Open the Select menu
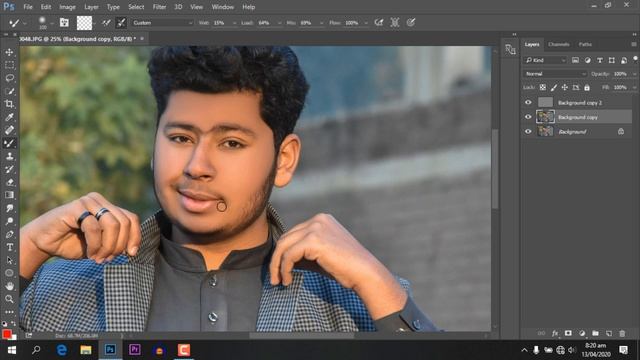 [136, 7]
